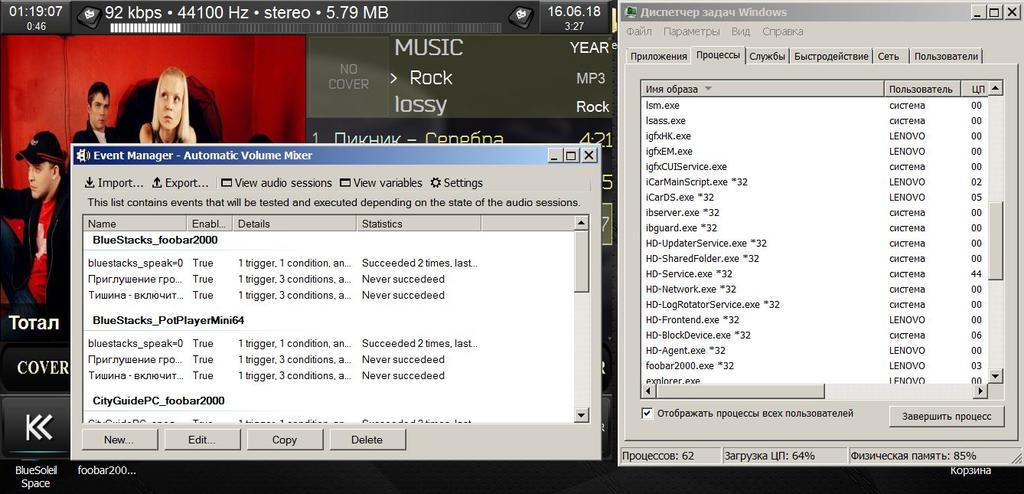Open View audio sessions window
1024x494 pixels.
(x=227, y=183)
